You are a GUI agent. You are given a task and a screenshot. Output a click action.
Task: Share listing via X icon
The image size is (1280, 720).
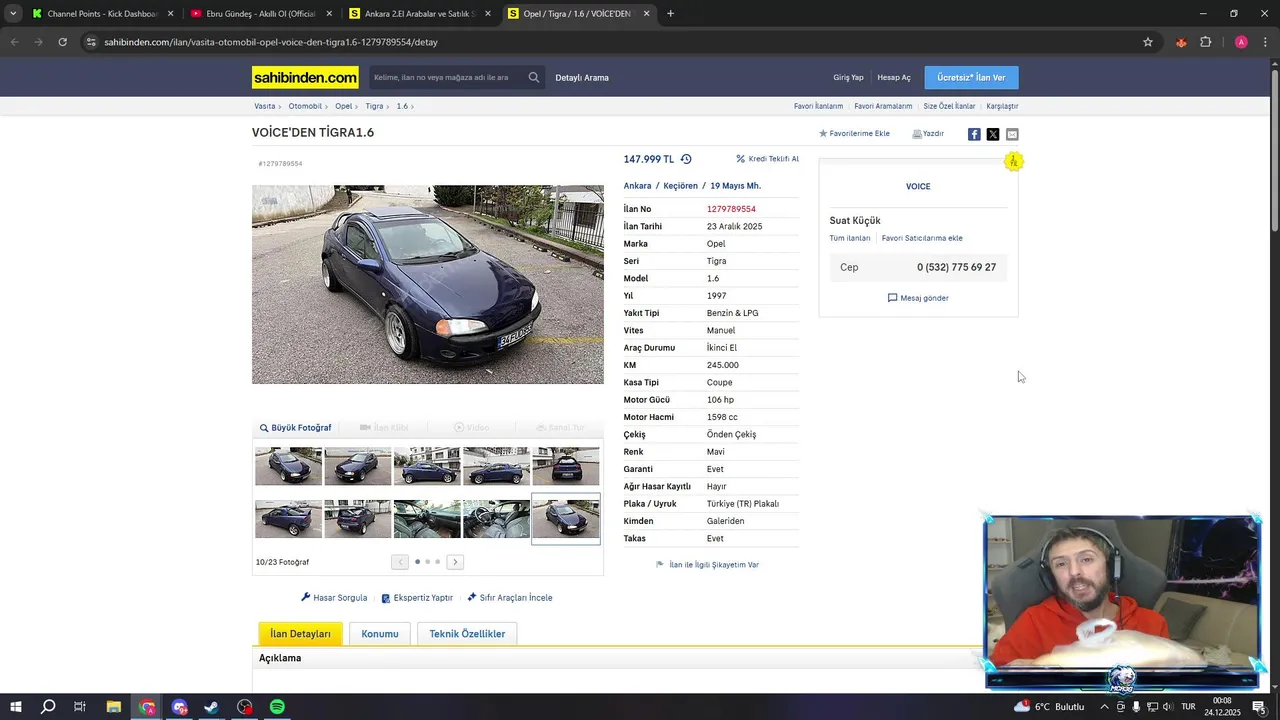pos(993,134)
